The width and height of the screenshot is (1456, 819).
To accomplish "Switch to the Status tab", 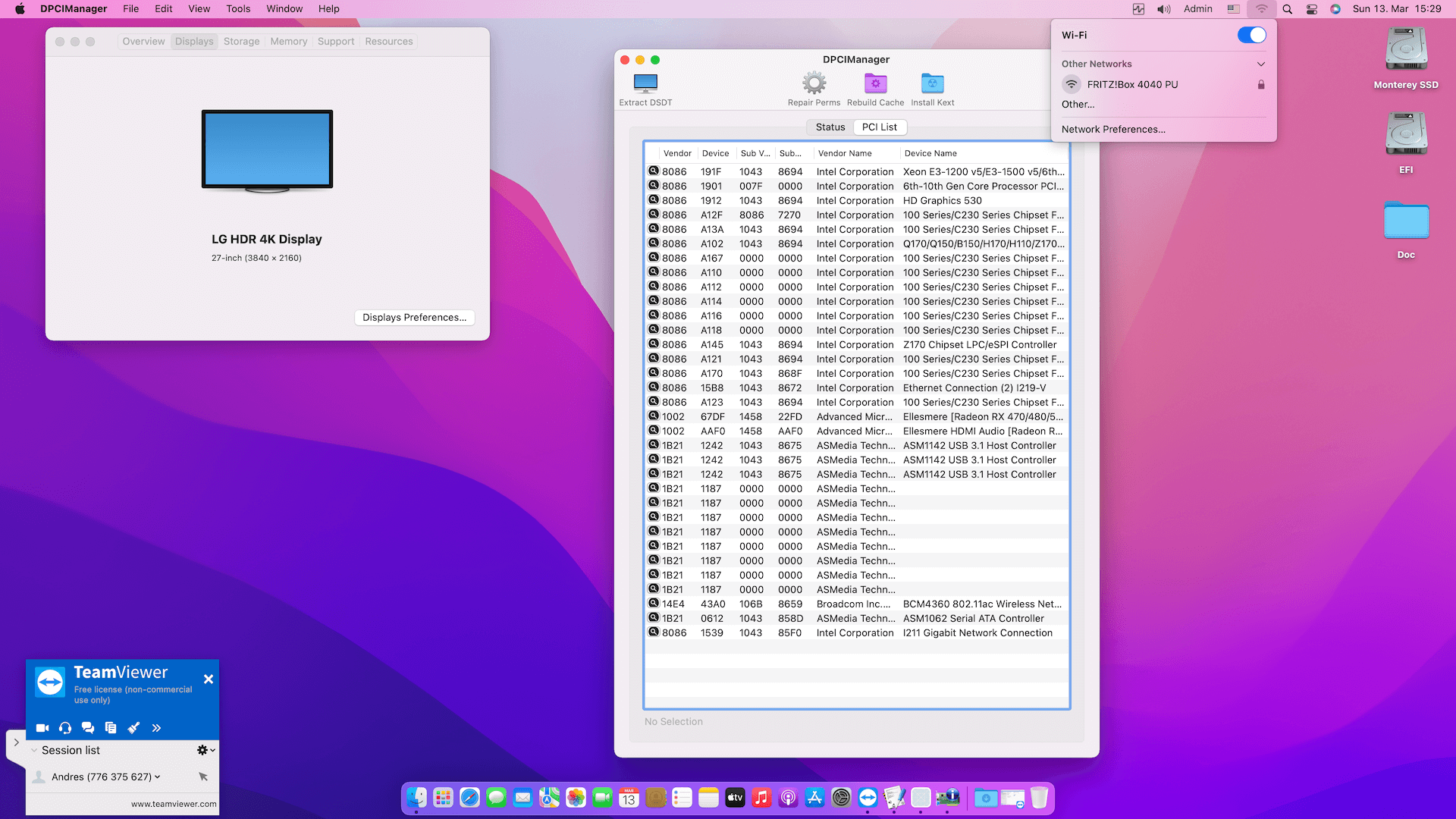I will (x=830, y=127).
